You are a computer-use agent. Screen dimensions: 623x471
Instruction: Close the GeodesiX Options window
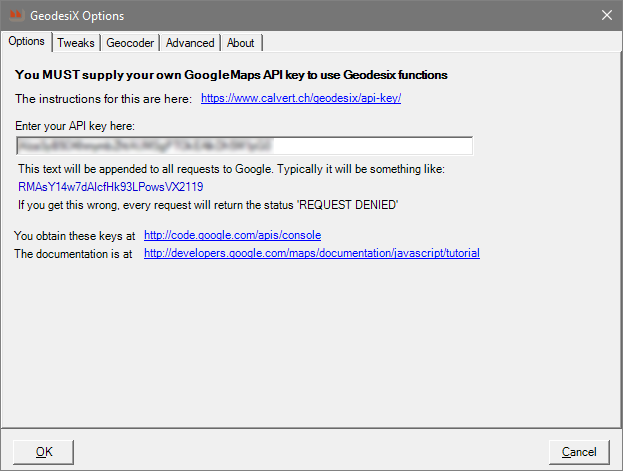click(607, 16)
